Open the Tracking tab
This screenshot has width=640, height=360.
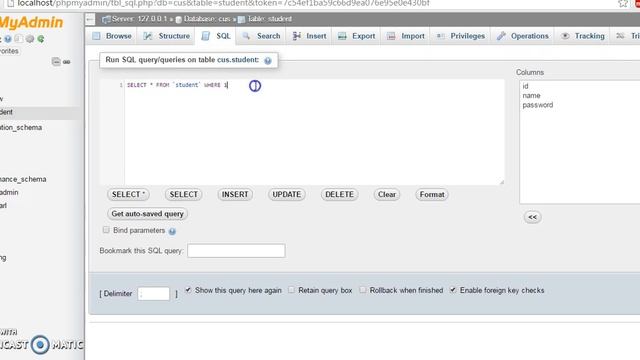(x=583, y=36)
